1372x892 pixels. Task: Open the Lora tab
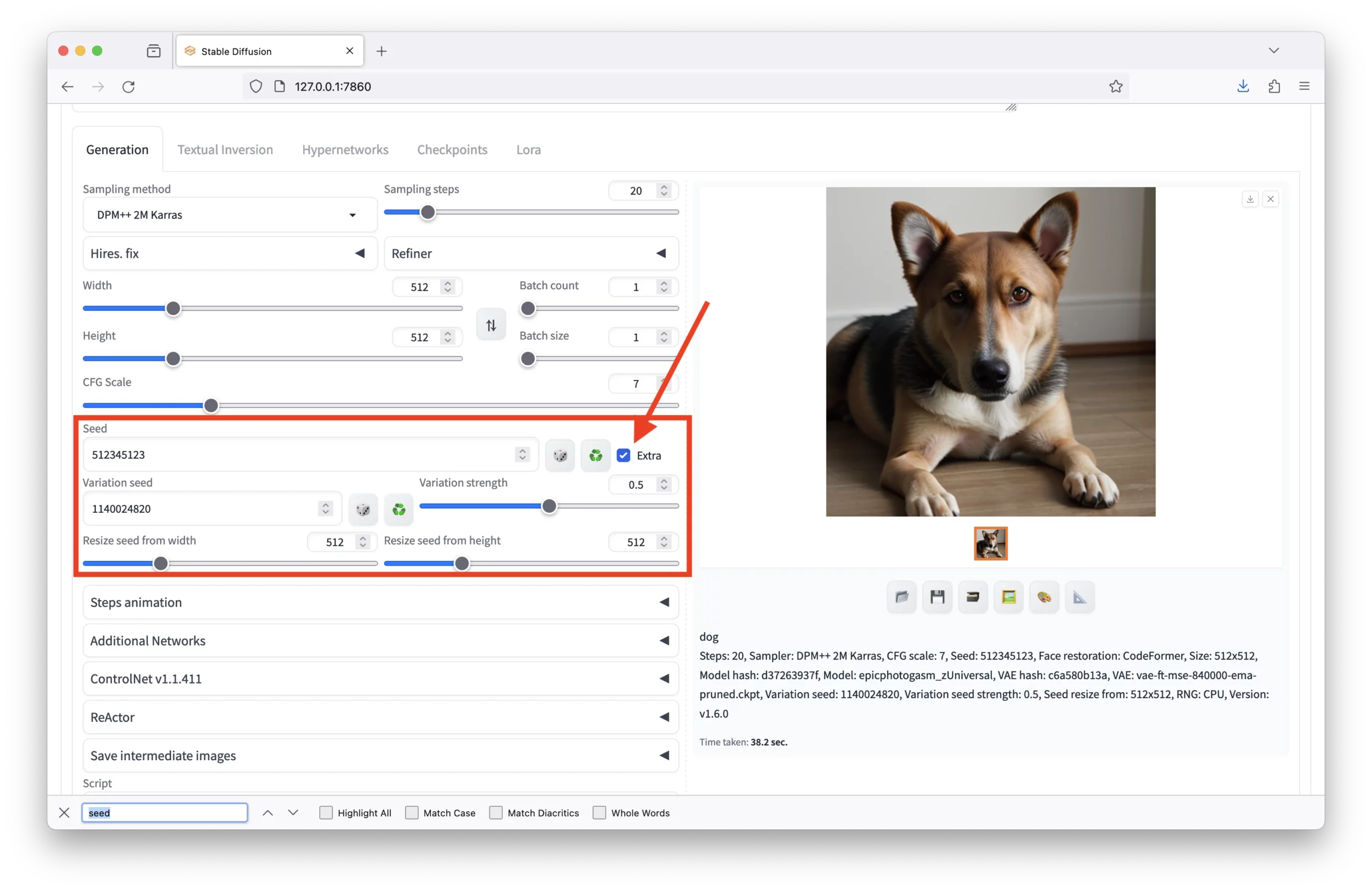click(528, 150)
